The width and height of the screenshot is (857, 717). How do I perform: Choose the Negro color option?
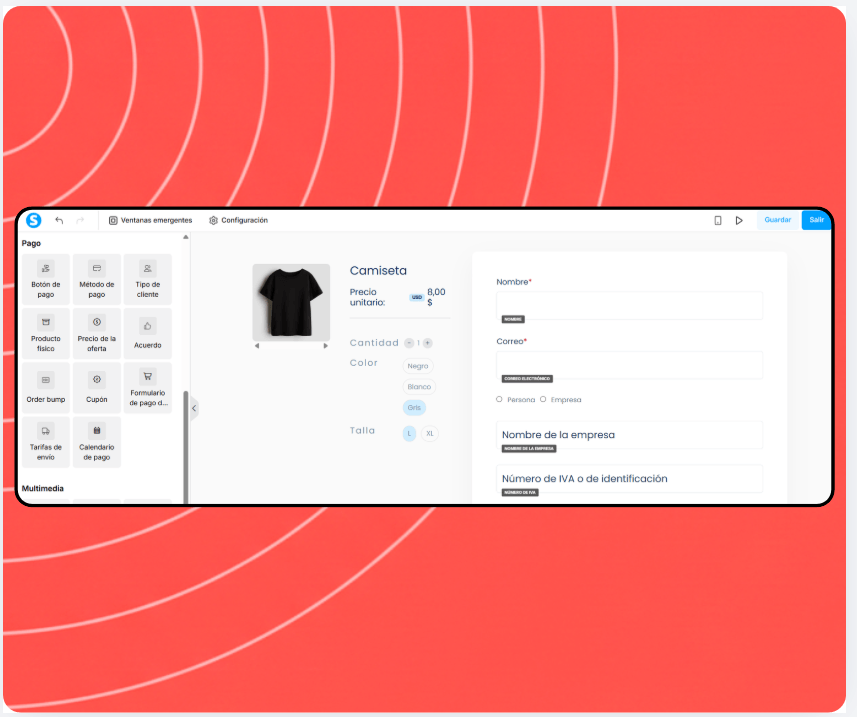(x=418, y=366)
